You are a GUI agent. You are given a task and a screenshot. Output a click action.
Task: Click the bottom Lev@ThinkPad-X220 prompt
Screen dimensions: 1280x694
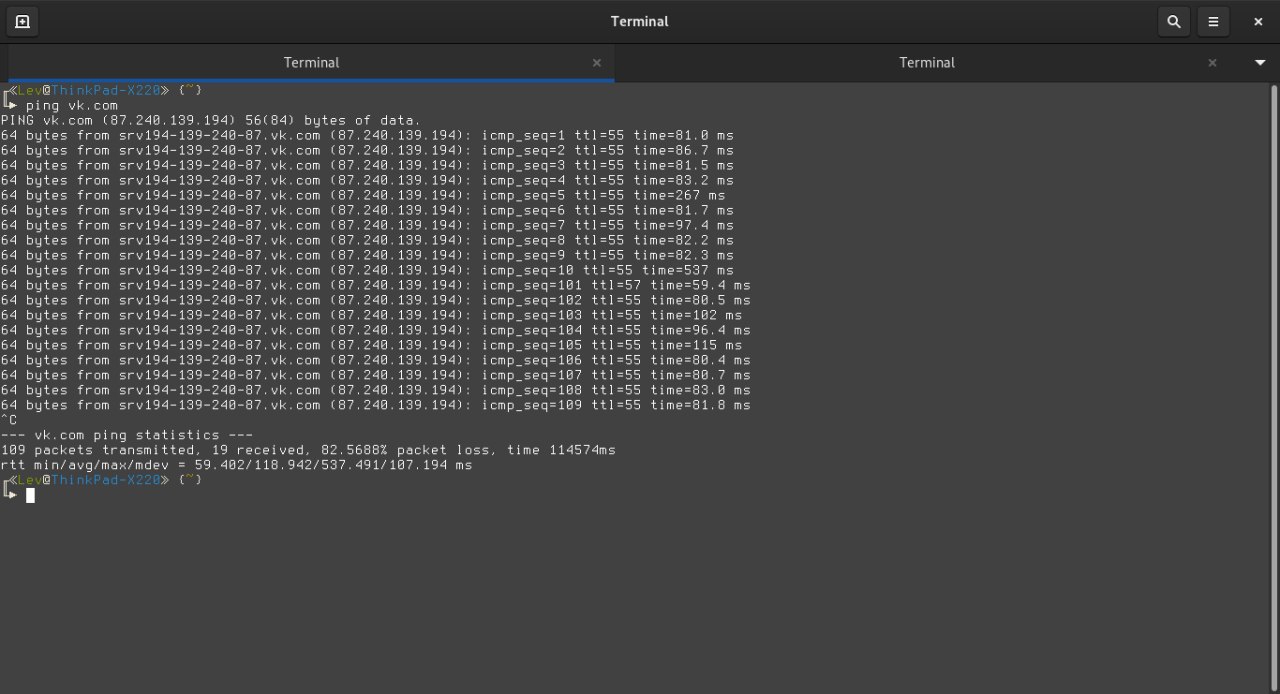click(103, 480)
